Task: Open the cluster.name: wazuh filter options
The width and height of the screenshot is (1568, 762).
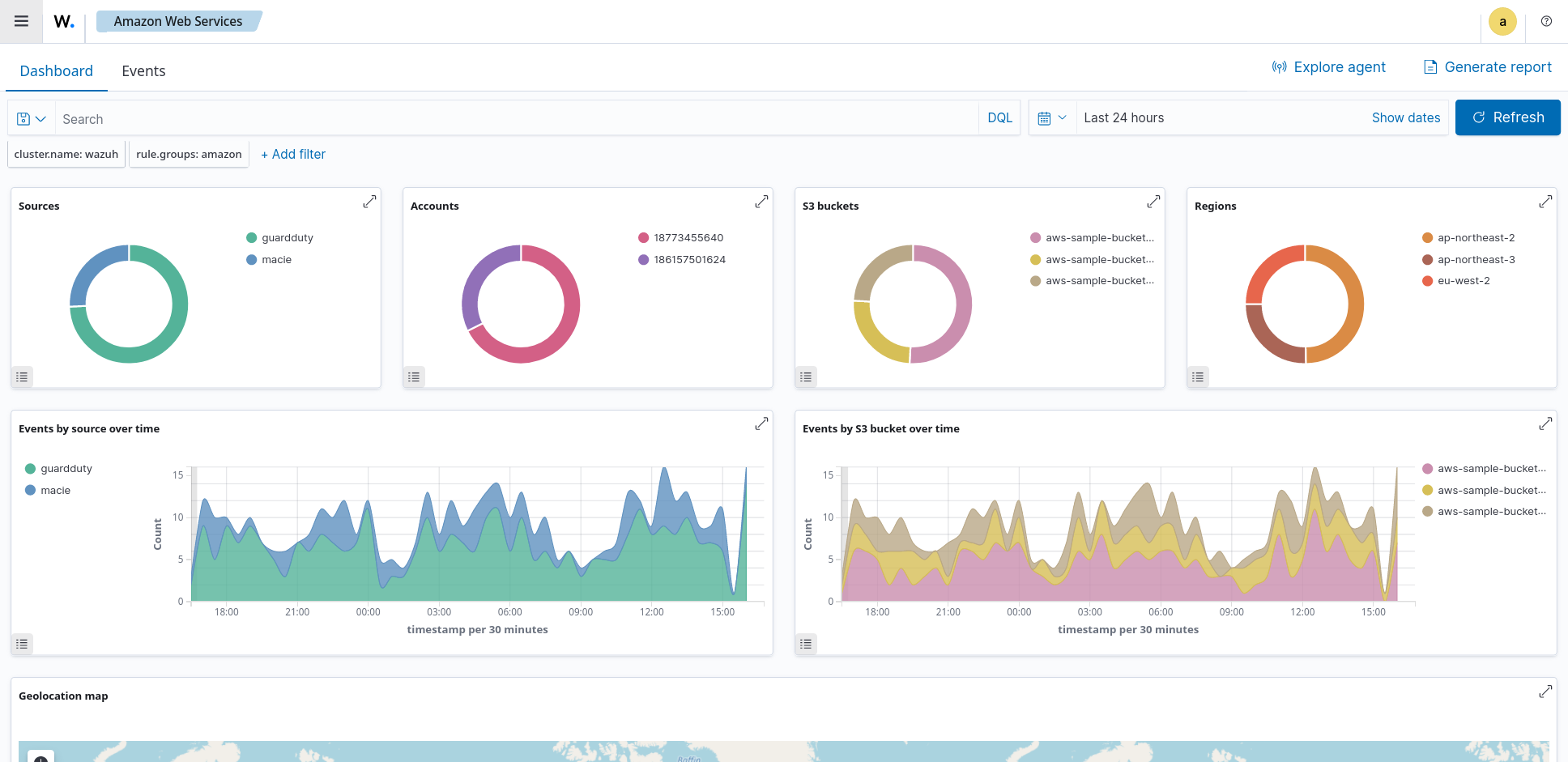Action: [x=66, y=154]
